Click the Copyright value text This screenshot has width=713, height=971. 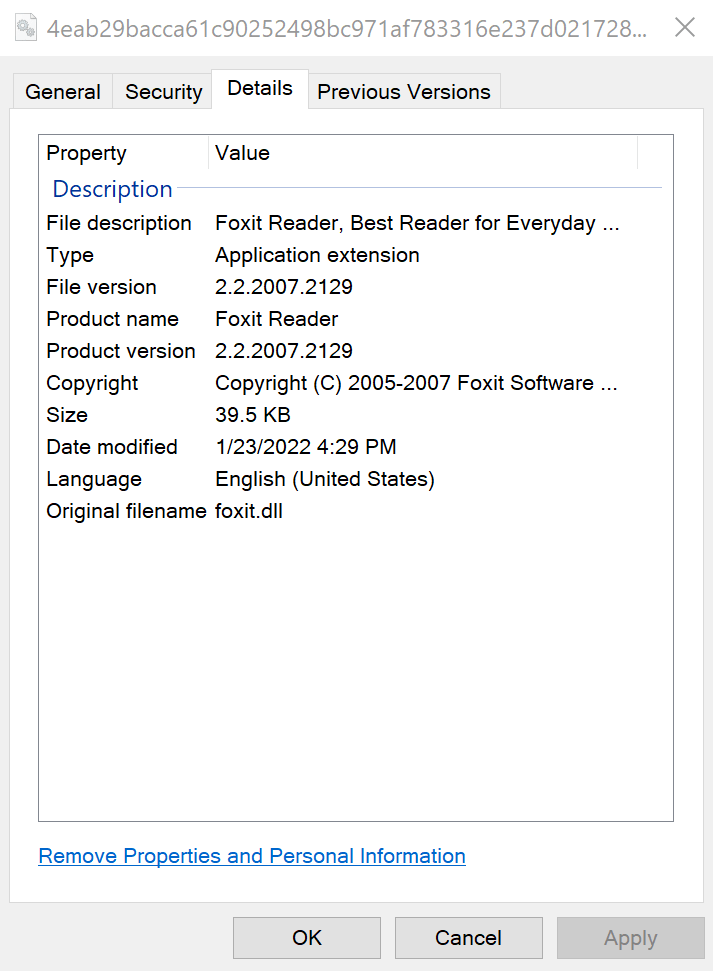coord(417,383)
